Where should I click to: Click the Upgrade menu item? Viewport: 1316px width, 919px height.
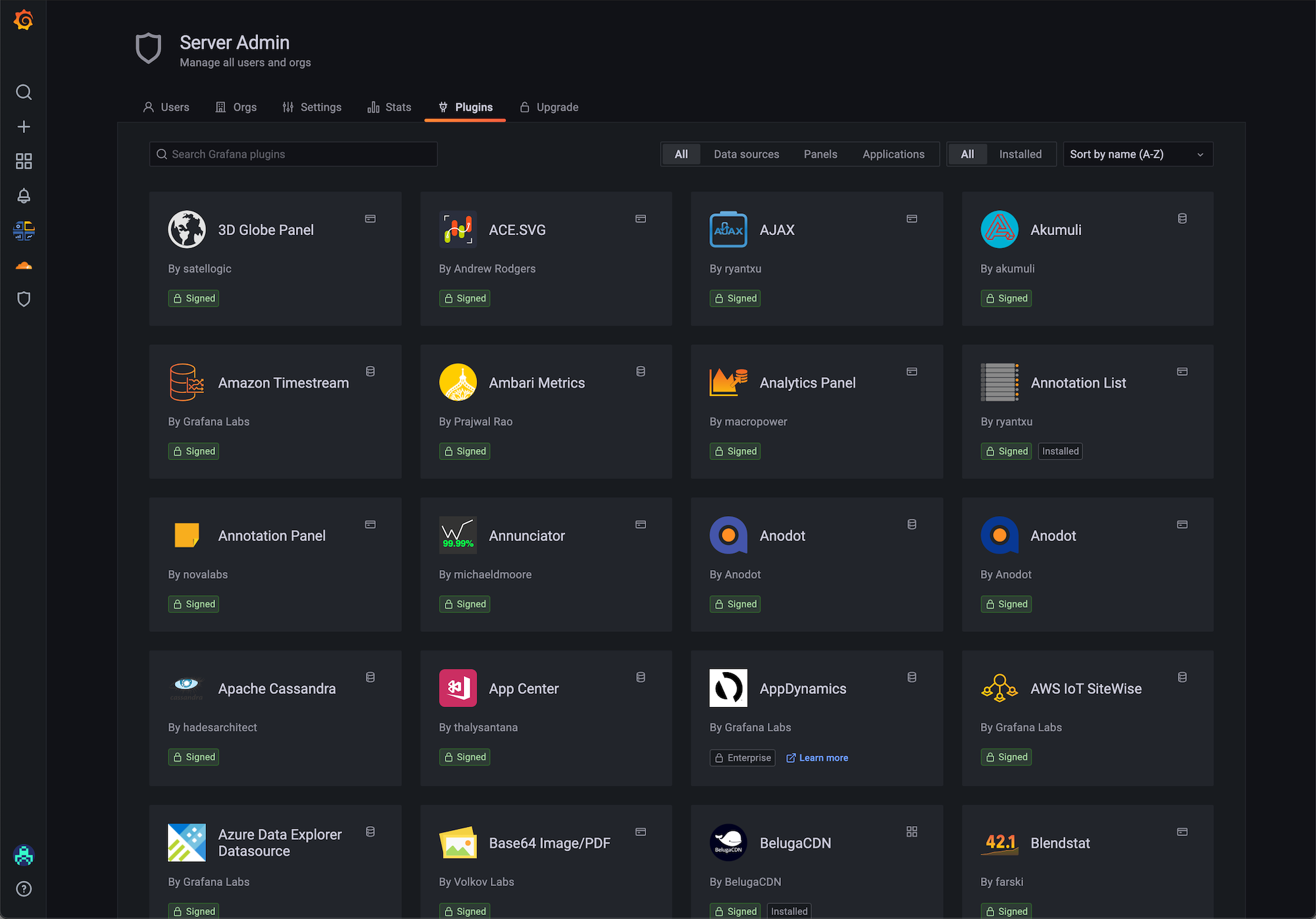pyautogui.click(x=556, y=107)
